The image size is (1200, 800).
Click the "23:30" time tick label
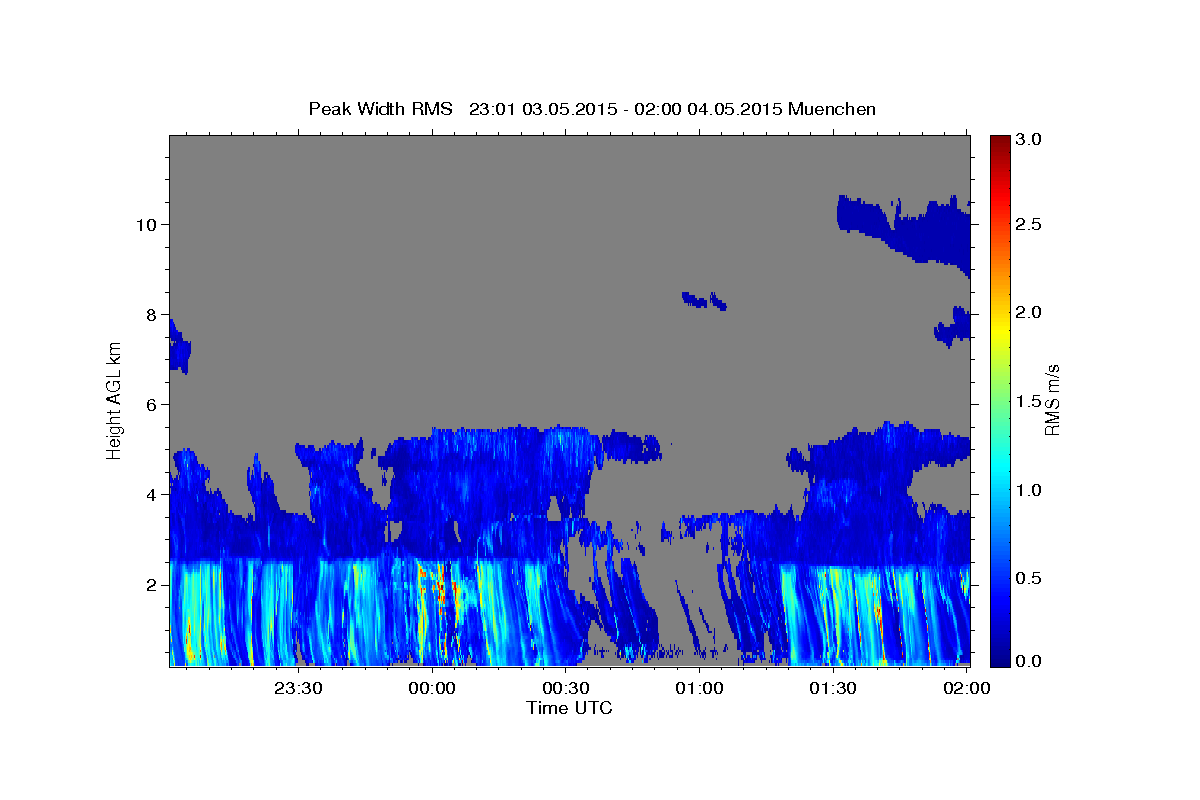299,689
